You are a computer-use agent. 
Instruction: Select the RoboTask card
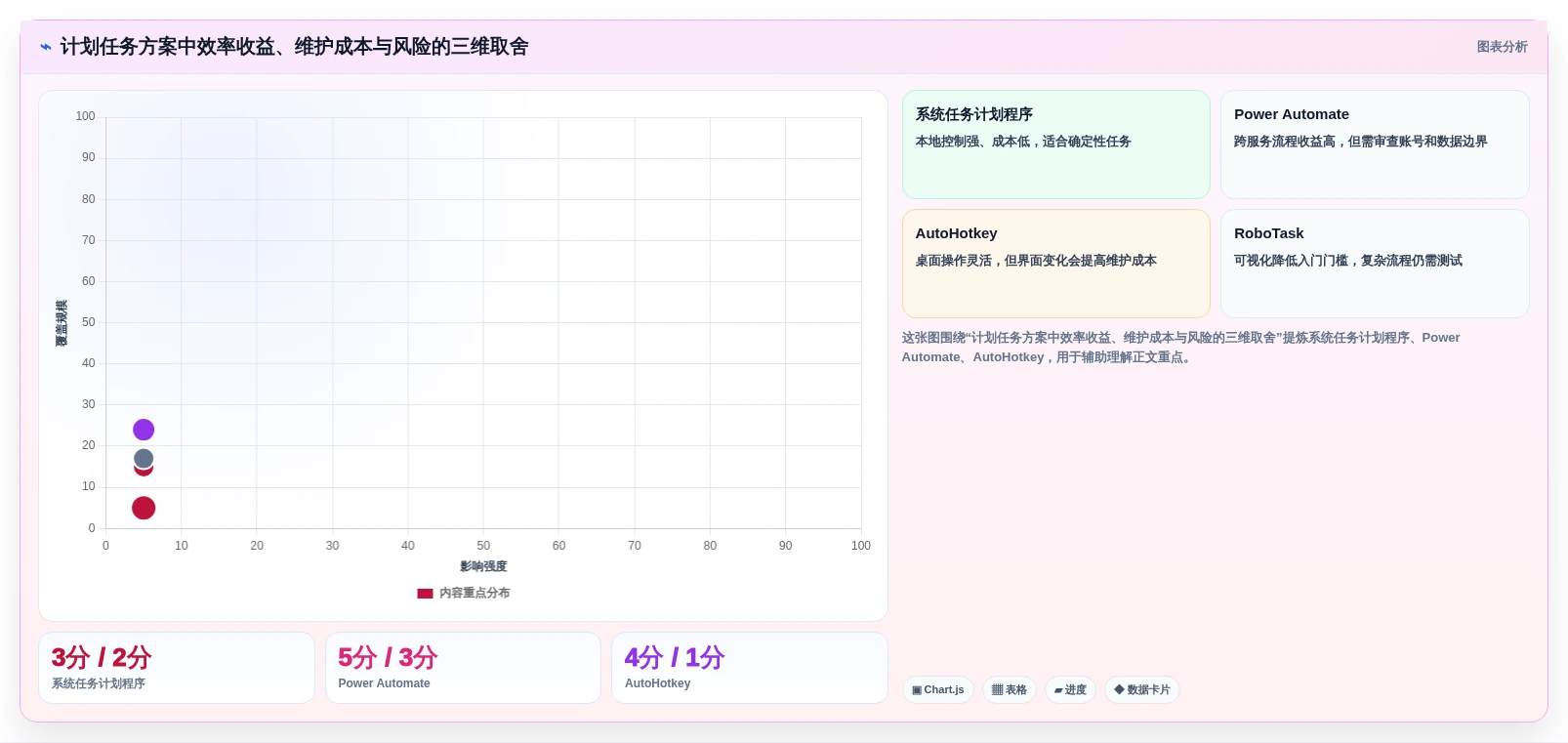coord(1375,264)
